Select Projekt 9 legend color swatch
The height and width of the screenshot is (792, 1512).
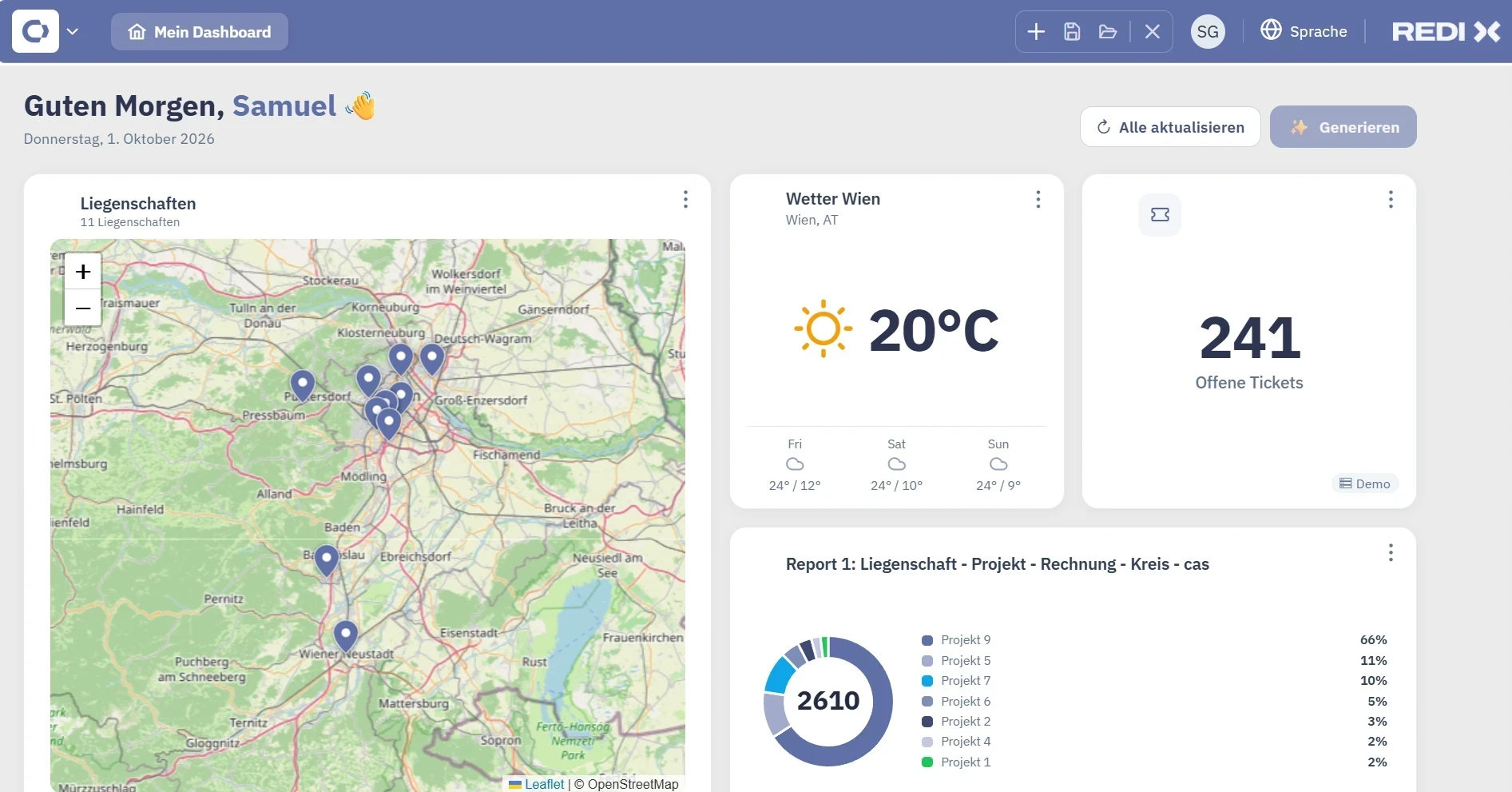[927, 640]
